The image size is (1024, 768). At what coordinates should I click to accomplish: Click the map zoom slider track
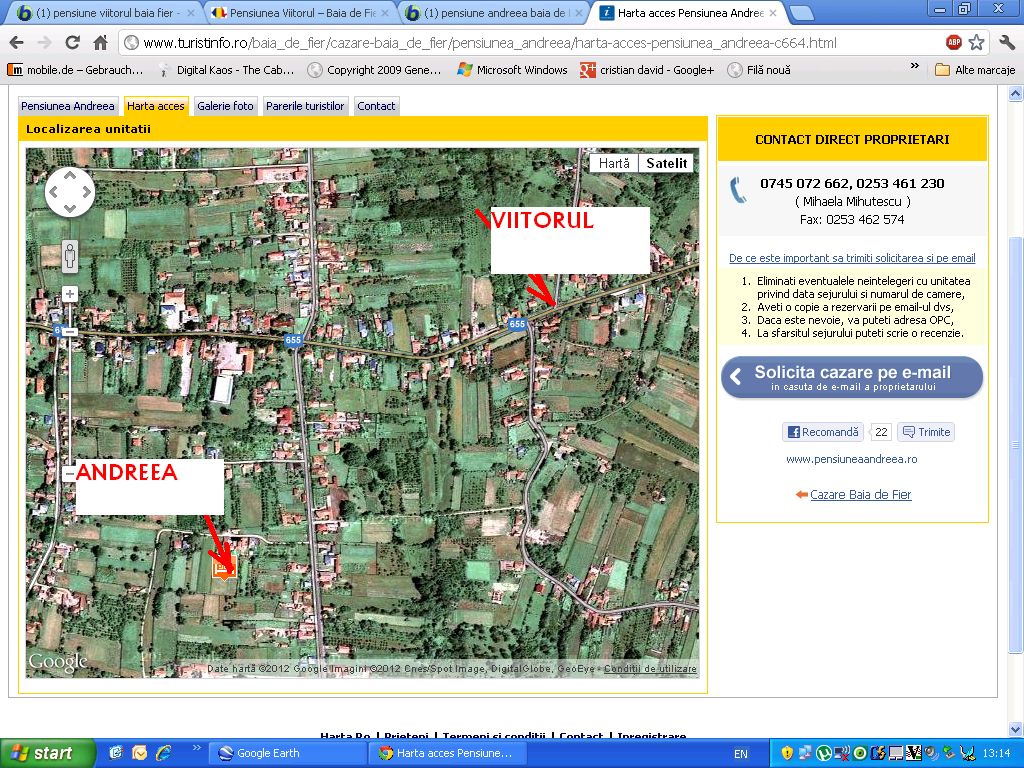pos(70,400)
